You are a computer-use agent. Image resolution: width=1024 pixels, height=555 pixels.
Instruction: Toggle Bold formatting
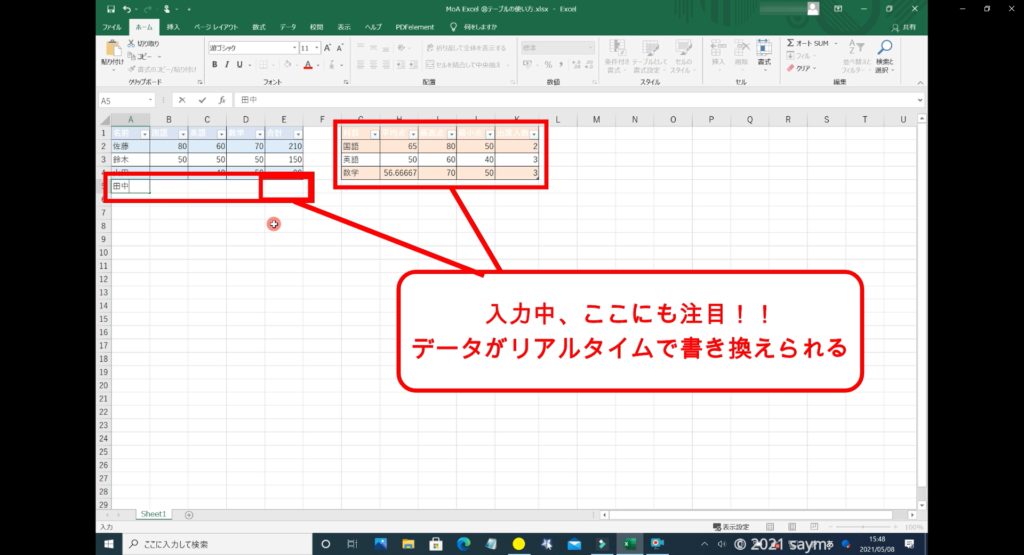point(213,64)
